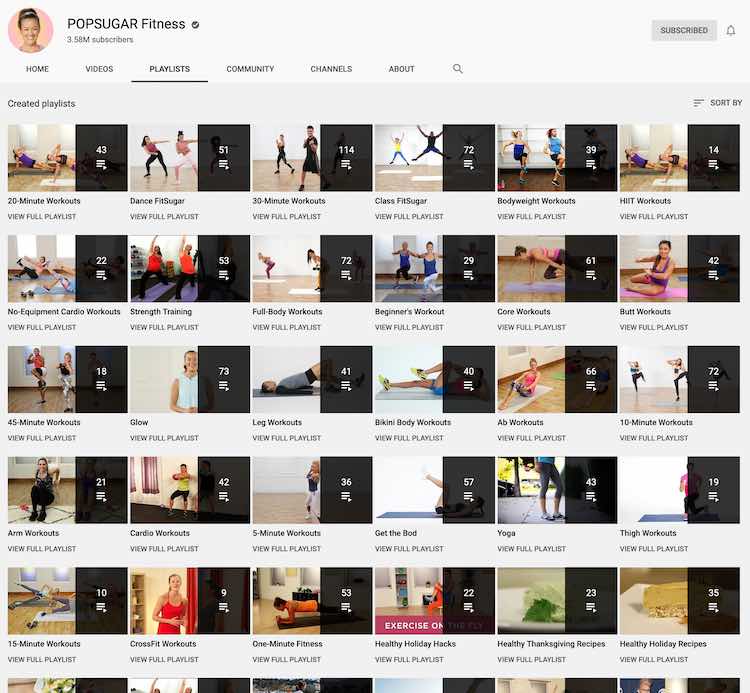
Task: Click playlist queue icon on Yoga thumbnail
Action: pyautogui.click(x=591, y=497)
